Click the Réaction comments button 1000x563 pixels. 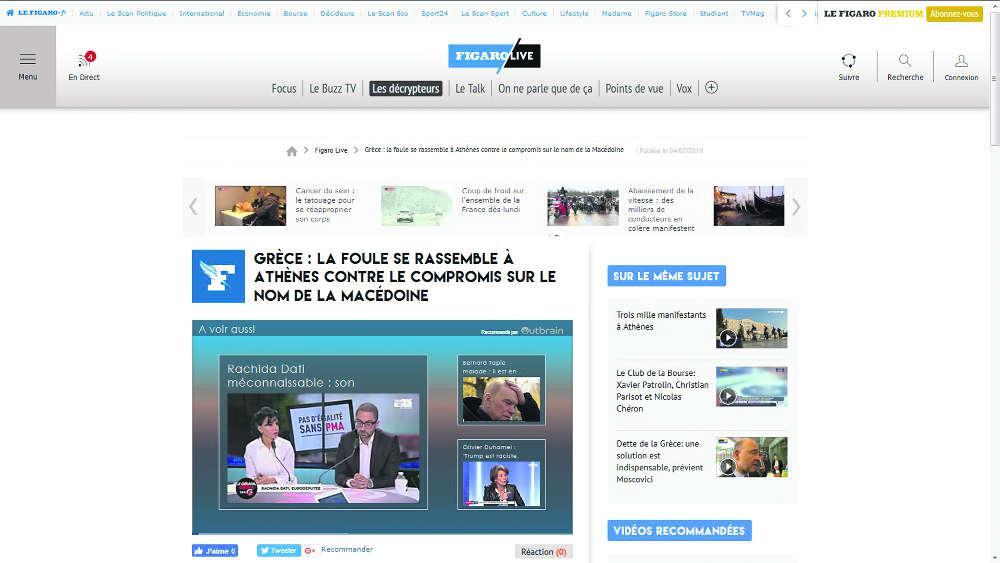click(x=543, y=551)
